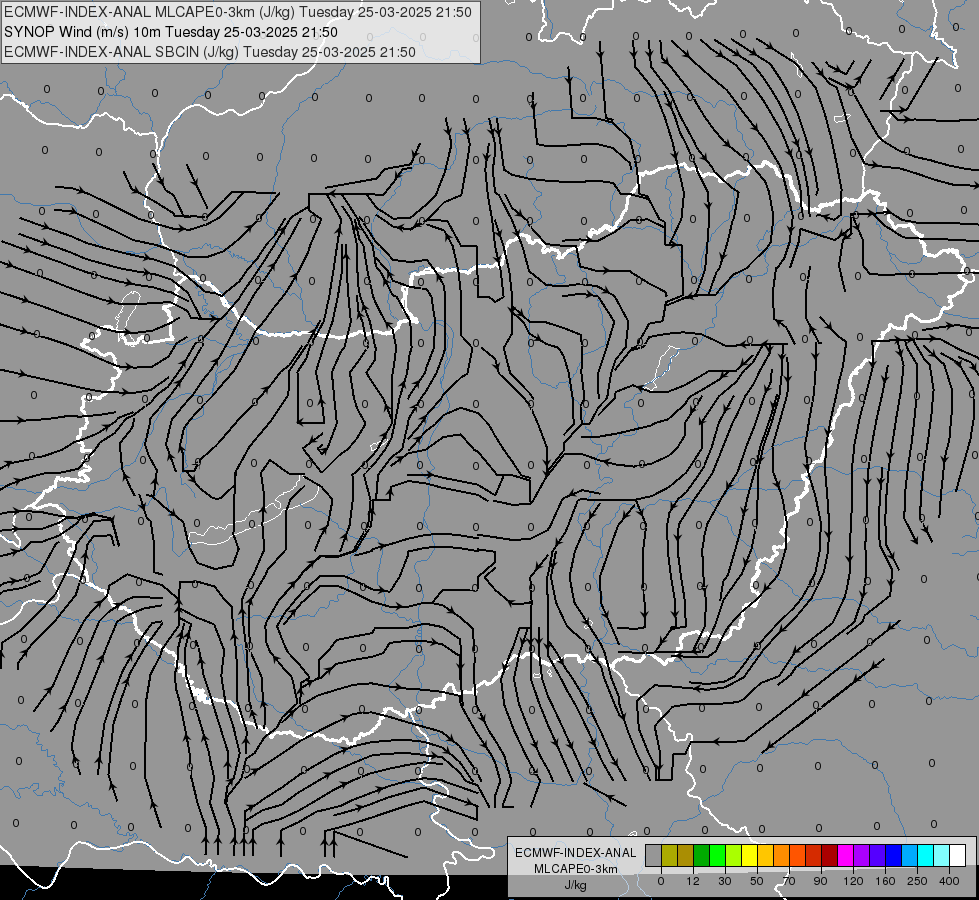This screenshot has height=900, width=979.
Task: Select the magenta legend swatch
Action: 845,855
